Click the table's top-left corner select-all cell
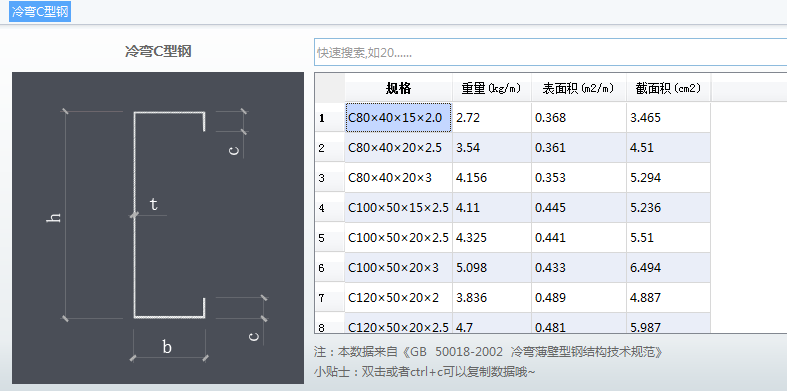This screenshot has width=787, height=391. (330, 88)
